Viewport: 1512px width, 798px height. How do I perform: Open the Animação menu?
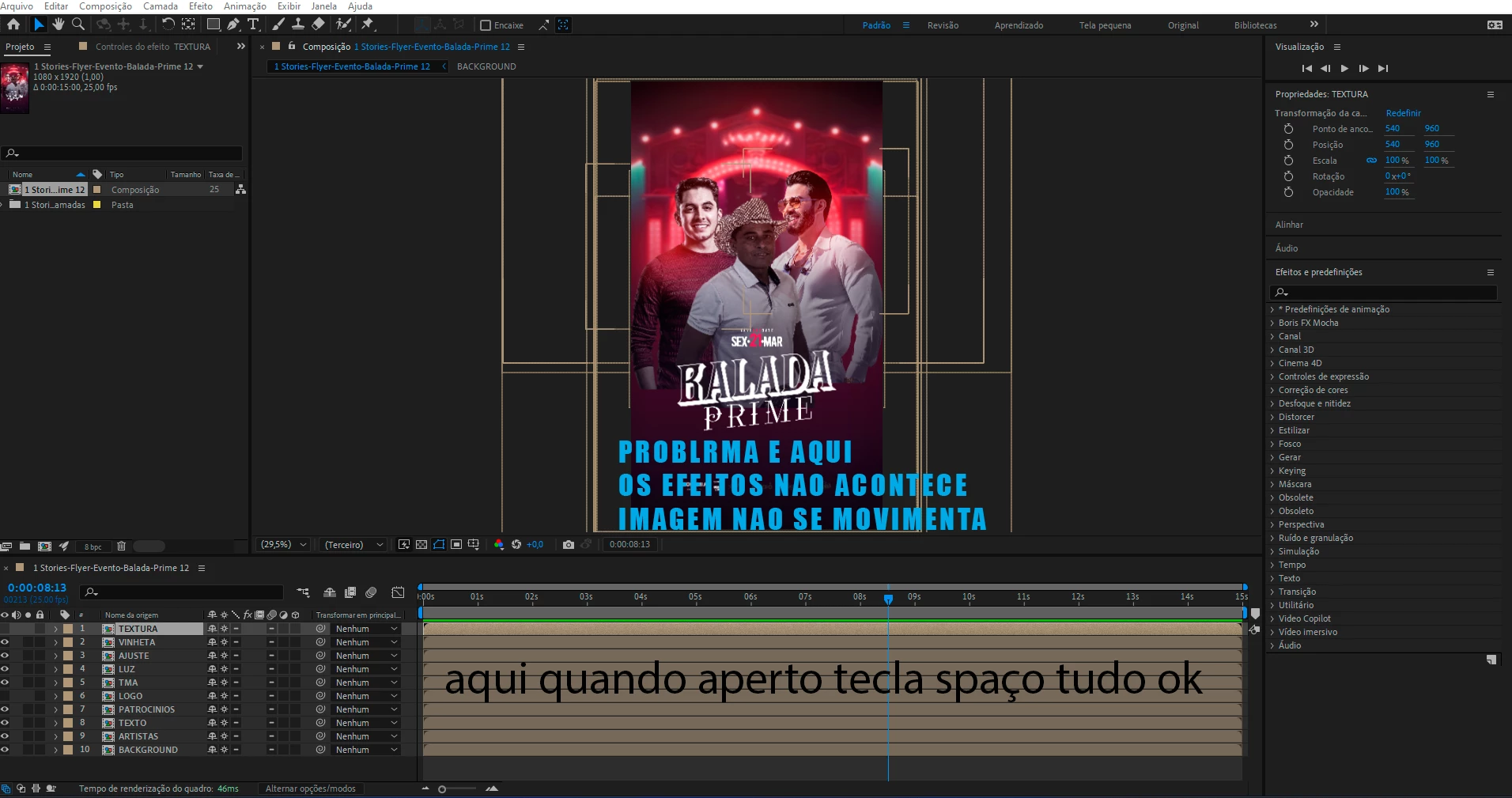245,6
